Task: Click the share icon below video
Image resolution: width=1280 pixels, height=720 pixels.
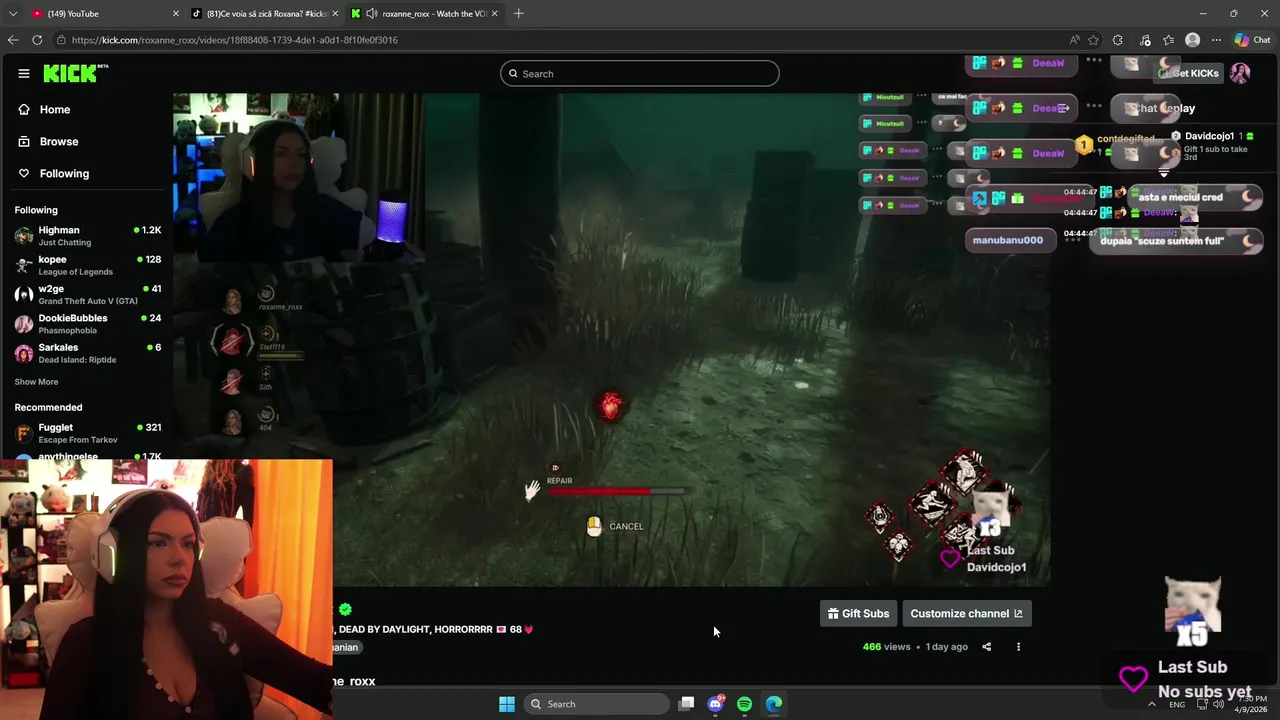Action: coord(986,647)
